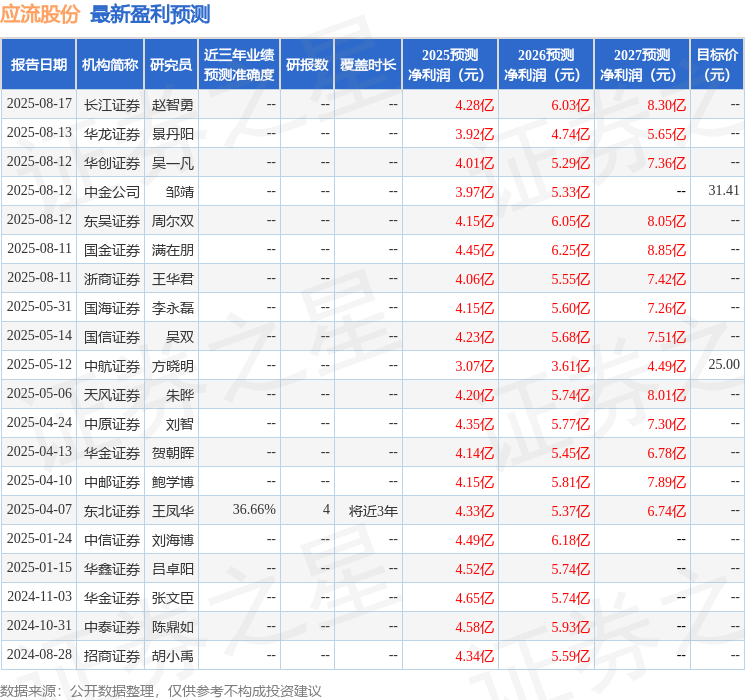Select researcher 胡小禹
This screenshot has height=700, width=745.
(172, 656)
